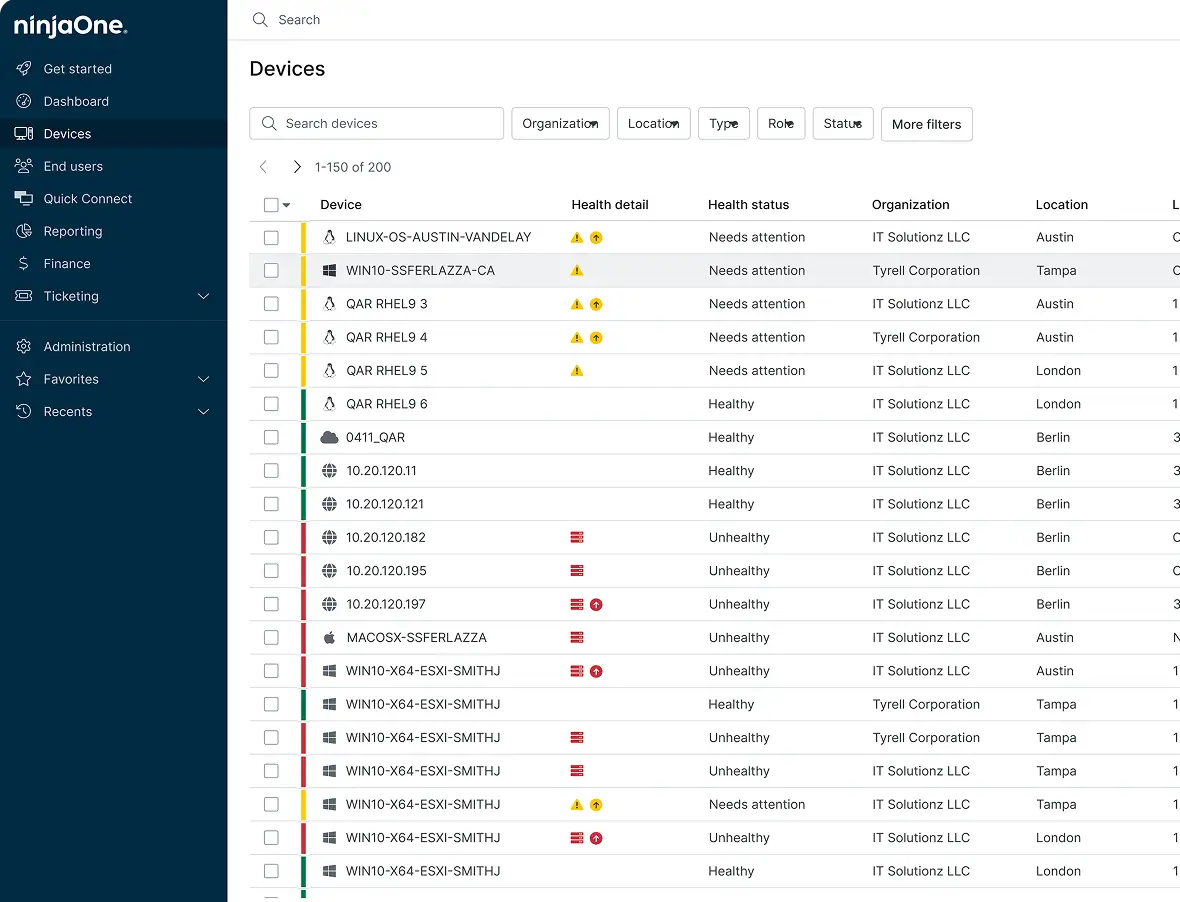Click the warning triangle for WIN10-SSFERLAZZA-CA

pyautogui.click(x=577, y=270)
